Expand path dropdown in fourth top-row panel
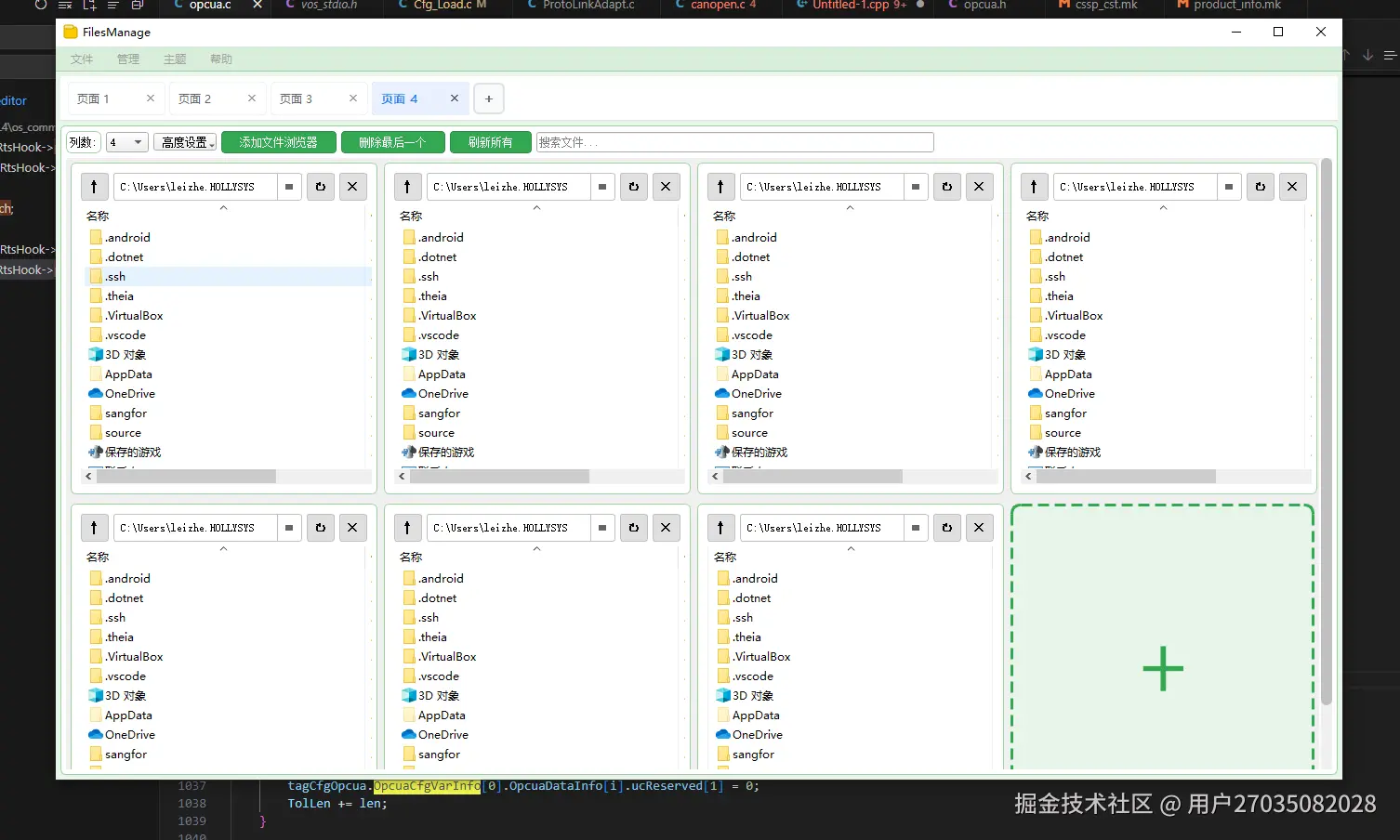 (1229, 187)
